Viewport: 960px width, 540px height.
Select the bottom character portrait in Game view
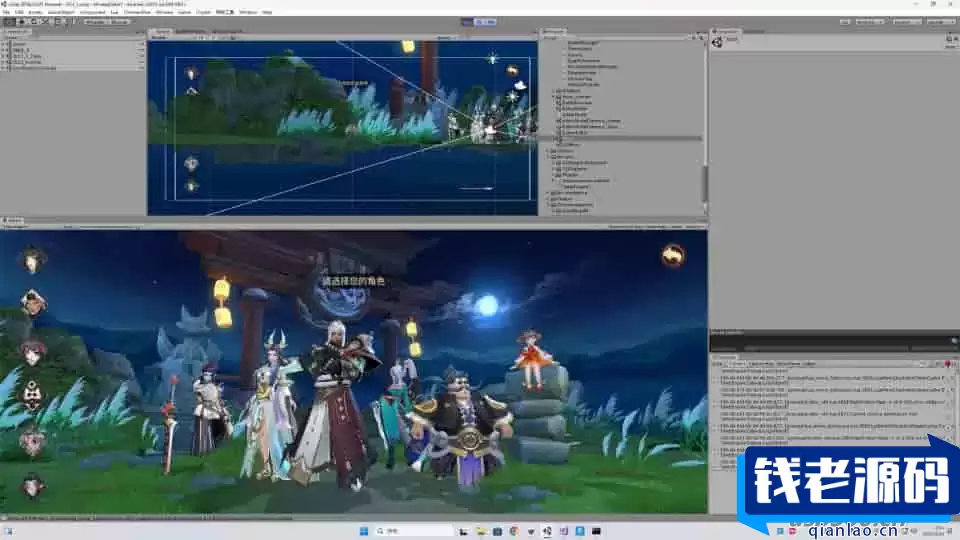click(x=32, y=486)
